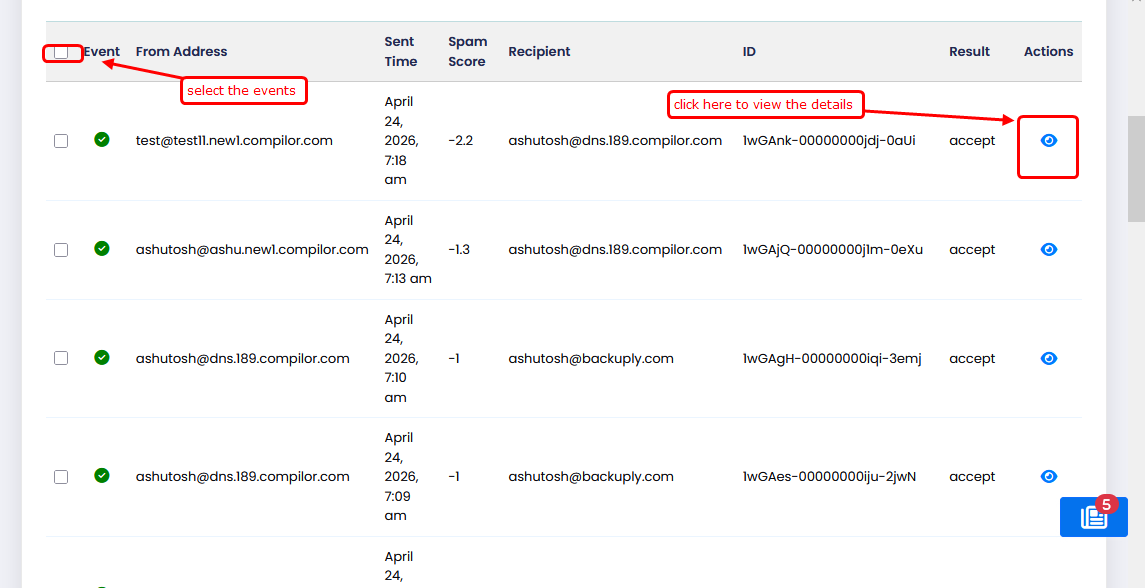Open details eye icon for 1wGAgH-00000000iqi-3emj

(x=1048, y=358)
